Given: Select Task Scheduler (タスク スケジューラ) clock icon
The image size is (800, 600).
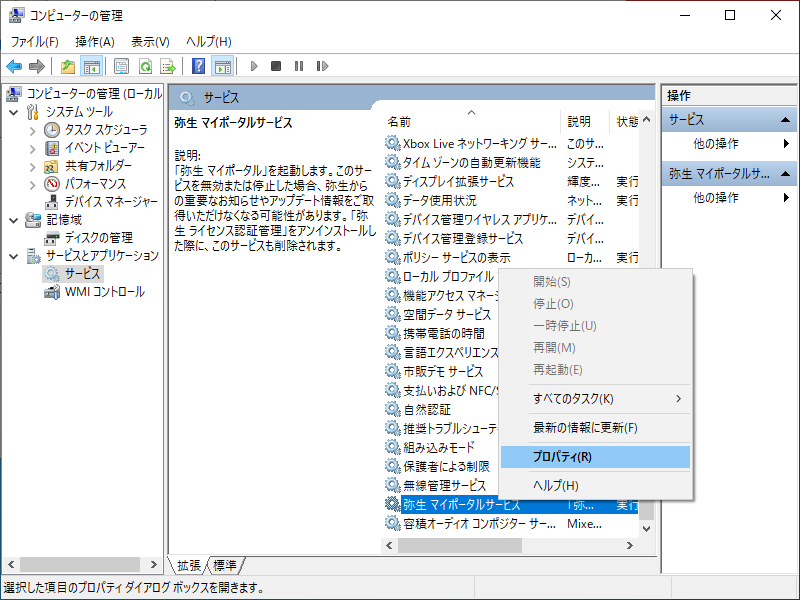Looking at the screenshot, I should (x=52, y=130).
